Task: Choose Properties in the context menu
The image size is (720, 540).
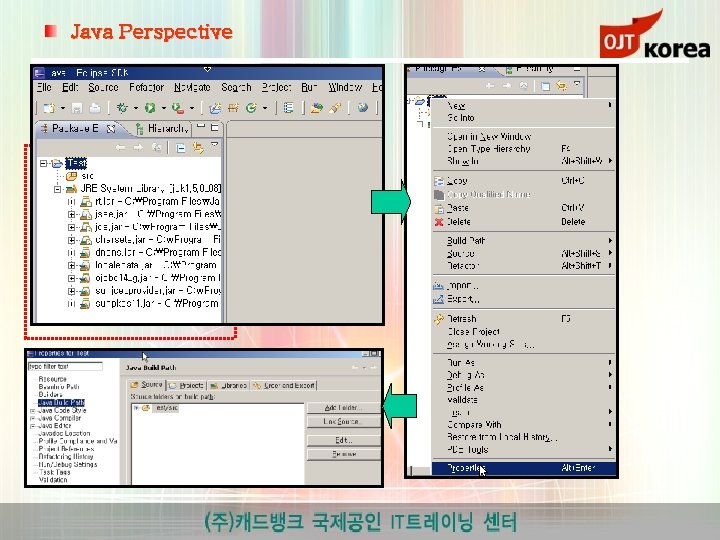Action: (524, 468)
